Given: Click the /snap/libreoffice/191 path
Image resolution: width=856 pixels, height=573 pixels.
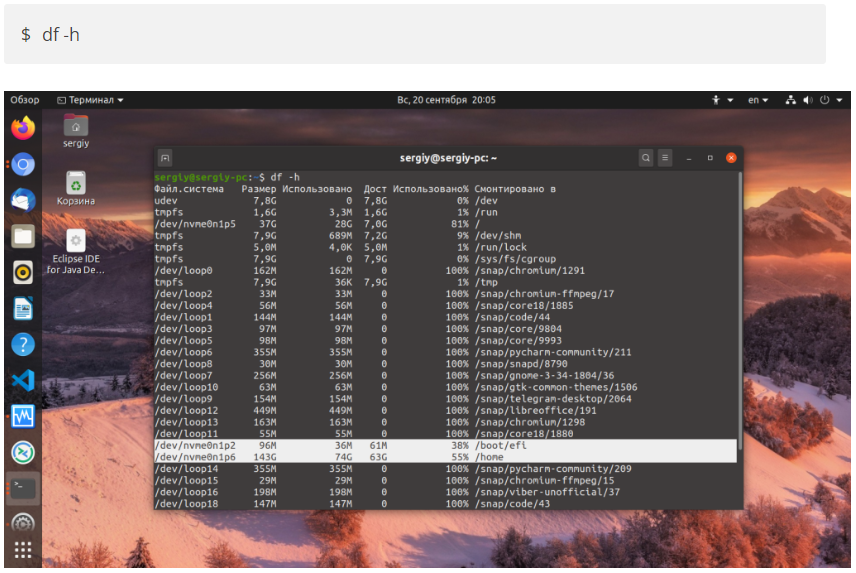Looking at the screenshot, I should click(x=535, y=410).
